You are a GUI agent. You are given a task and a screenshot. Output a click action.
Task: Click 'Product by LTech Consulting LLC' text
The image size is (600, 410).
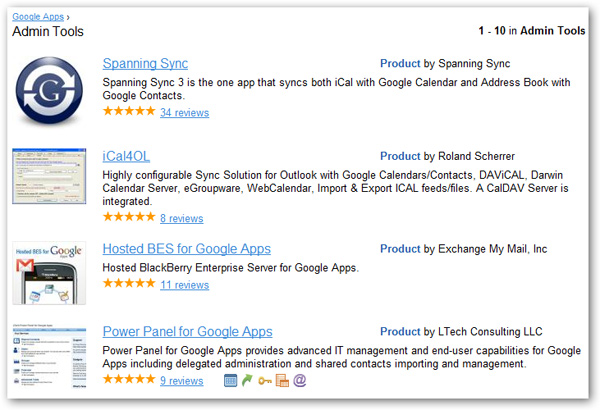tap(461, 332)
